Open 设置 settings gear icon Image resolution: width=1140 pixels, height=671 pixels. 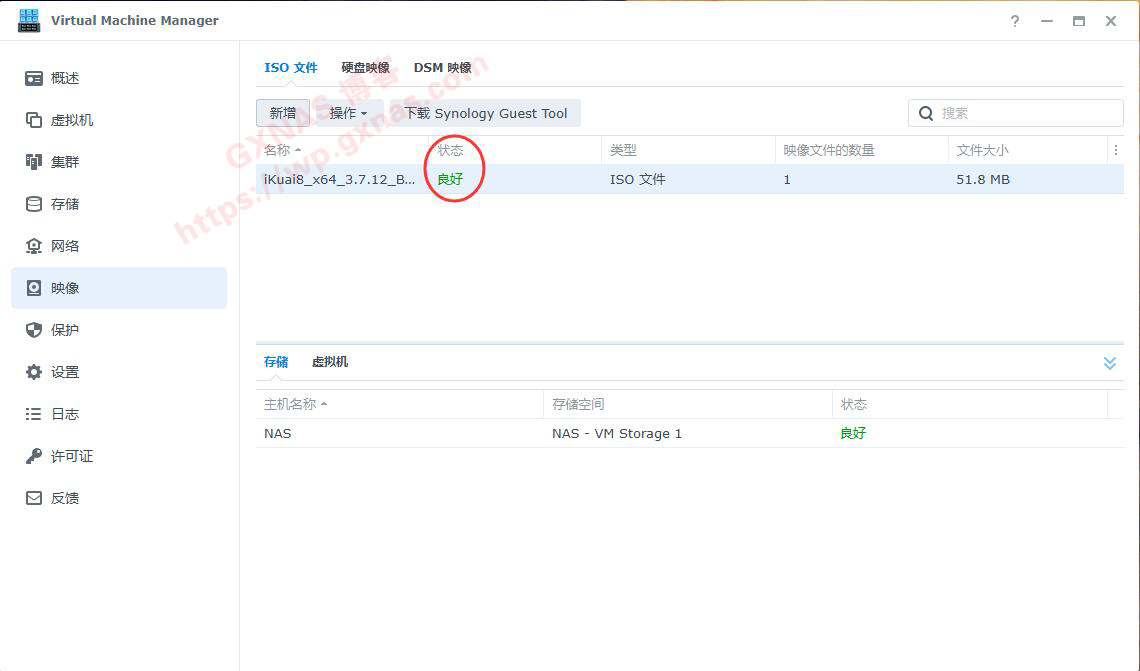point(34,372)
